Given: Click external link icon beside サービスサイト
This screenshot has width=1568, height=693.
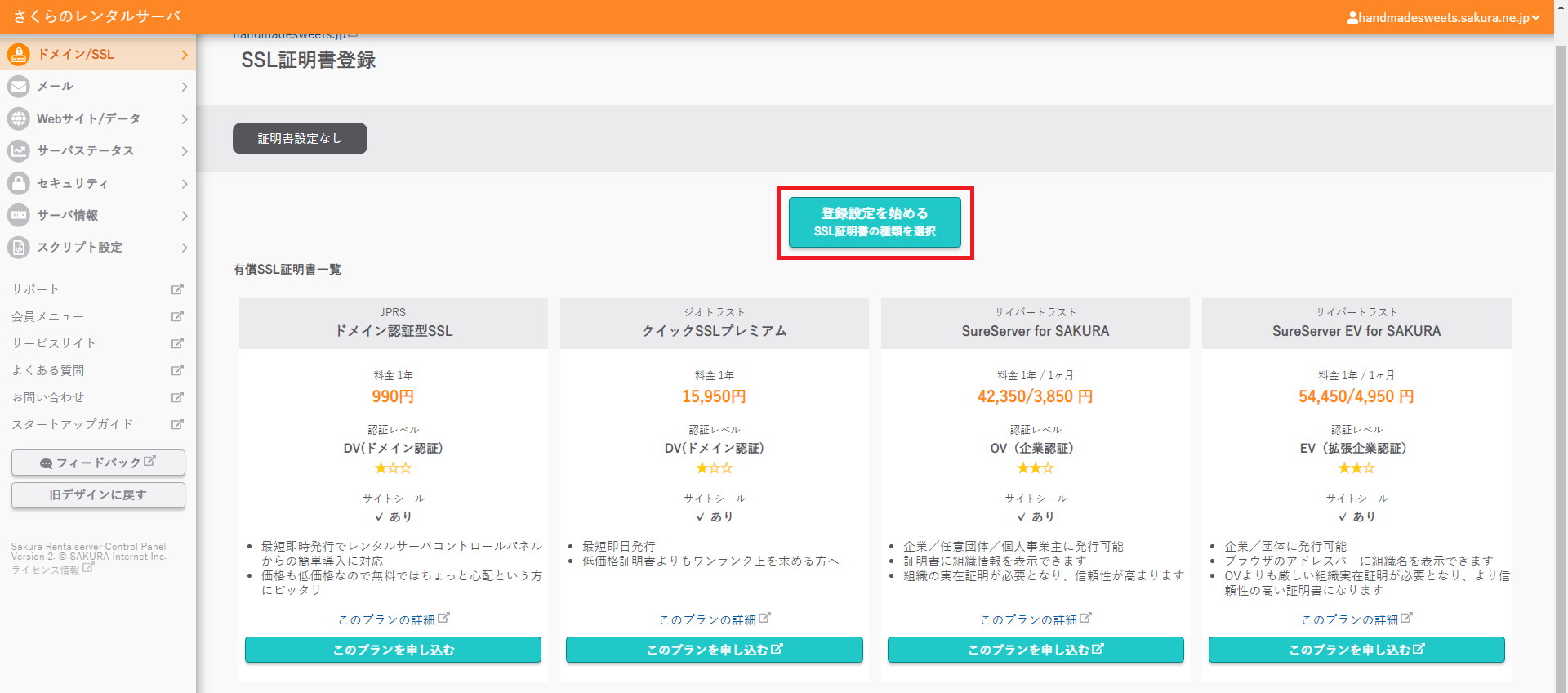Looking at the screenshot, I should 177,343.
